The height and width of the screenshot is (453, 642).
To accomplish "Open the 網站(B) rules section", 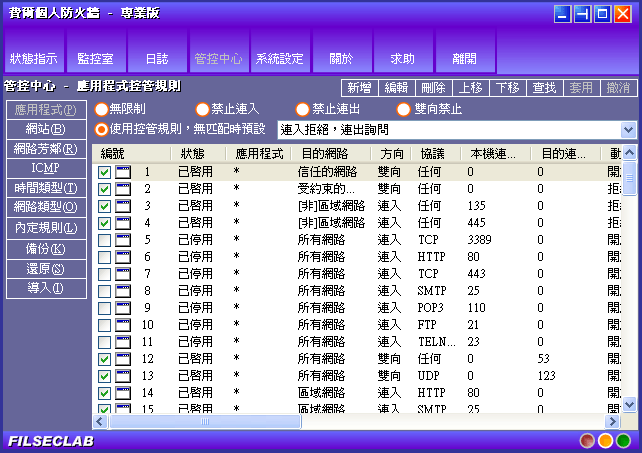I will coord(46,129).
